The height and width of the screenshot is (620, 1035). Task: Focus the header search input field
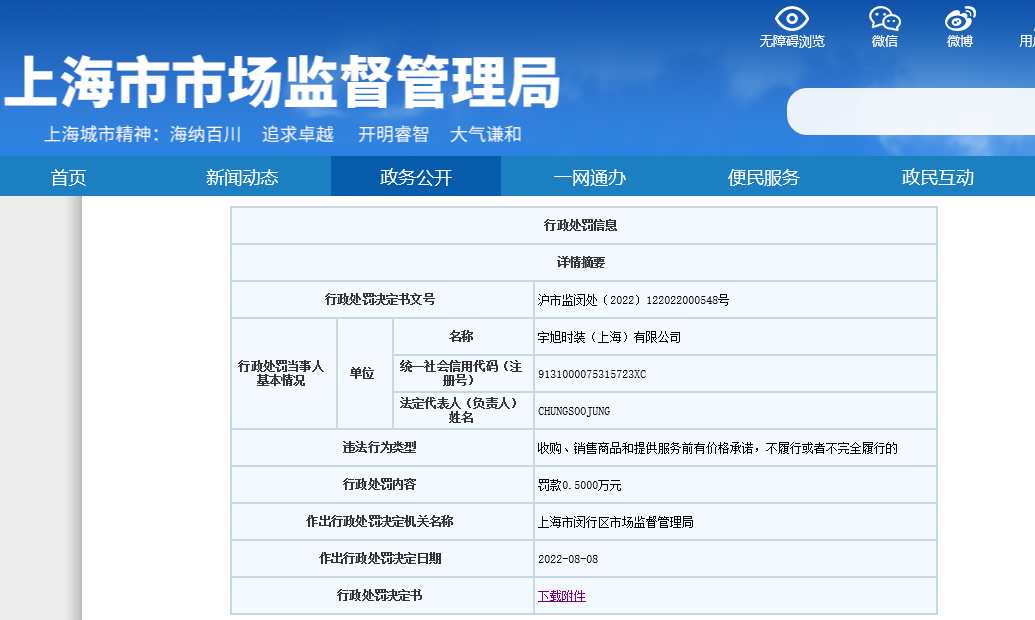911,112
